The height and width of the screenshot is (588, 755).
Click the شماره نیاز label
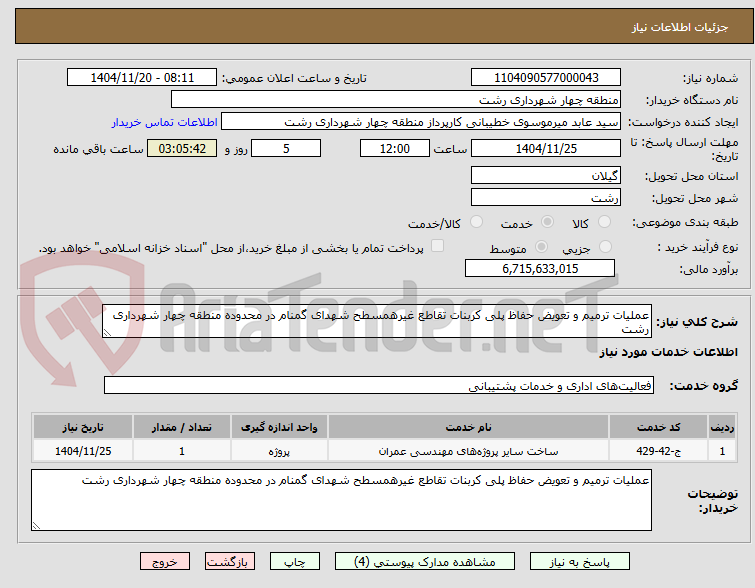710,78
